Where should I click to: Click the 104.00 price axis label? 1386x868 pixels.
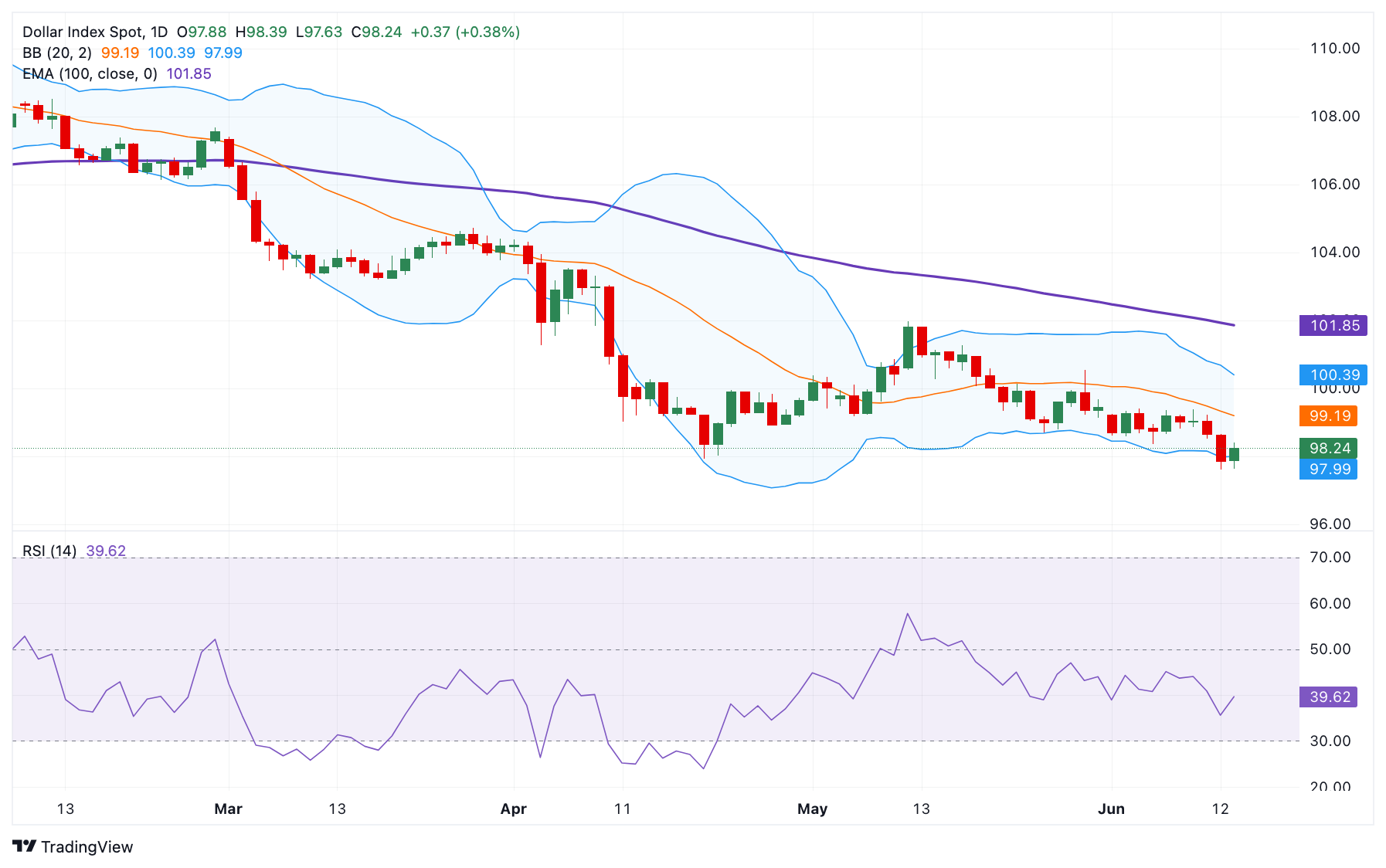1334,252
